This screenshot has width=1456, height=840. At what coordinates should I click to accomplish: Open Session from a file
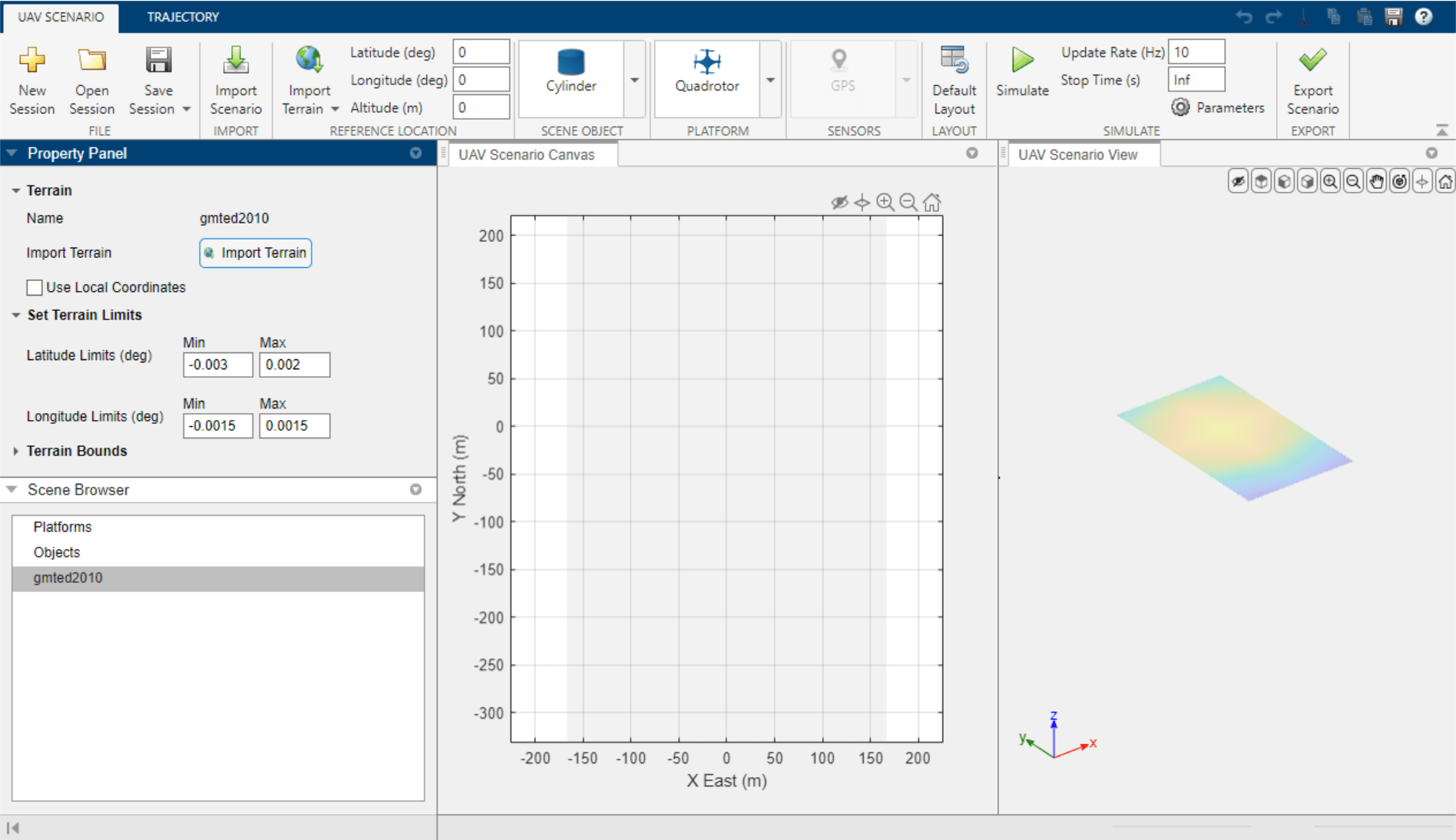pos(91,81)
